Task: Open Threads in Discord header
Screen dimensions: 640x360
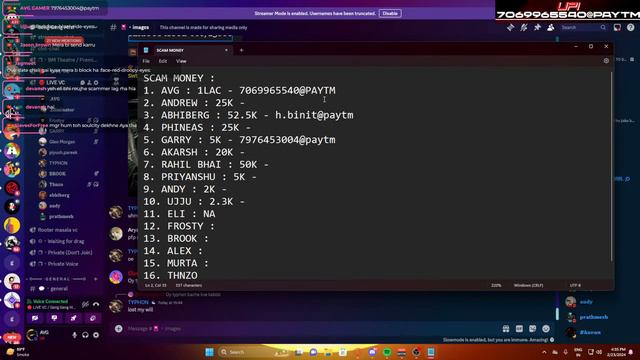Action: [x=510, y=27]
